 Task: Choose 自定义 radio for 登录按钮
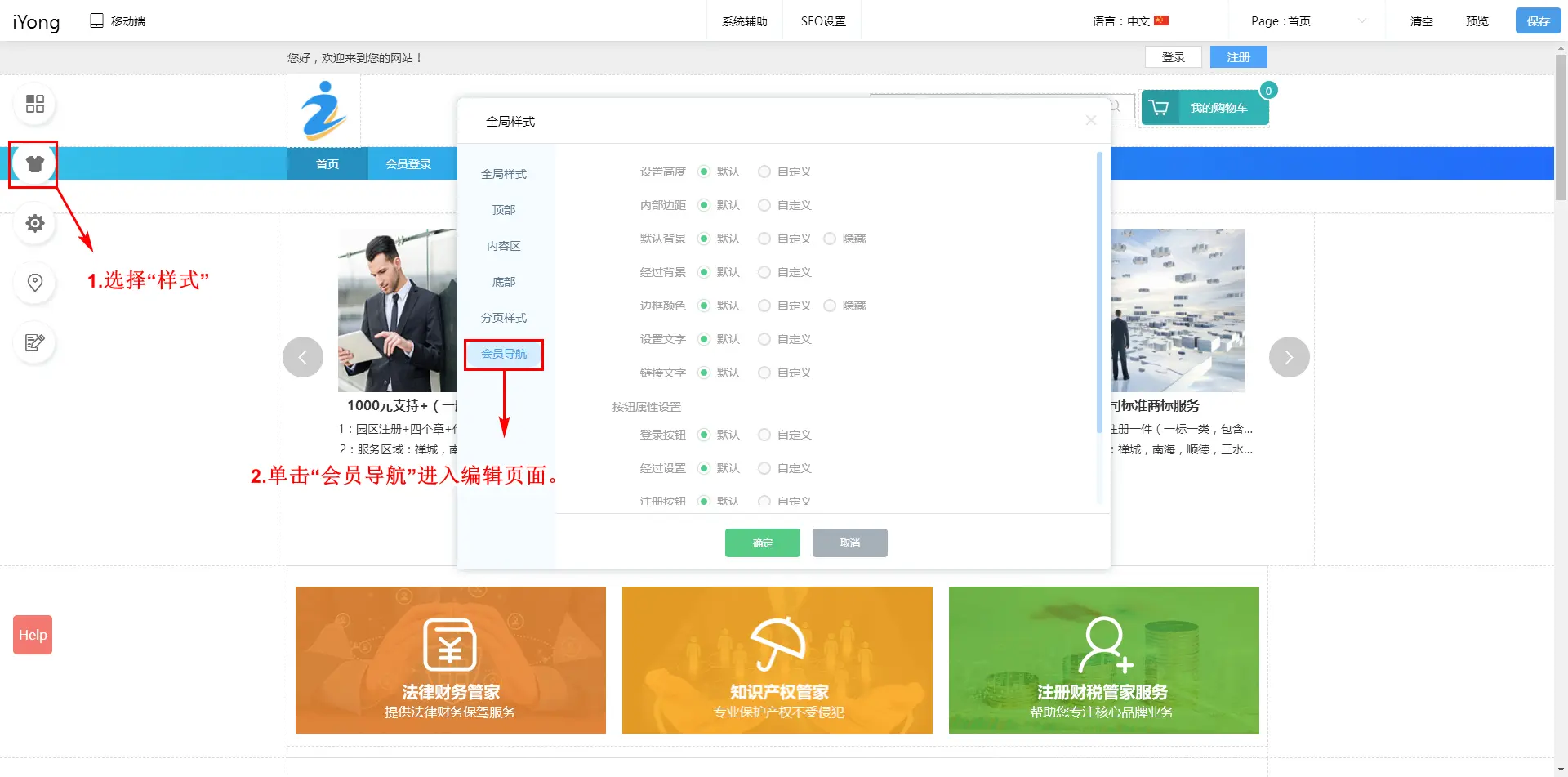[x=764, y=435]
